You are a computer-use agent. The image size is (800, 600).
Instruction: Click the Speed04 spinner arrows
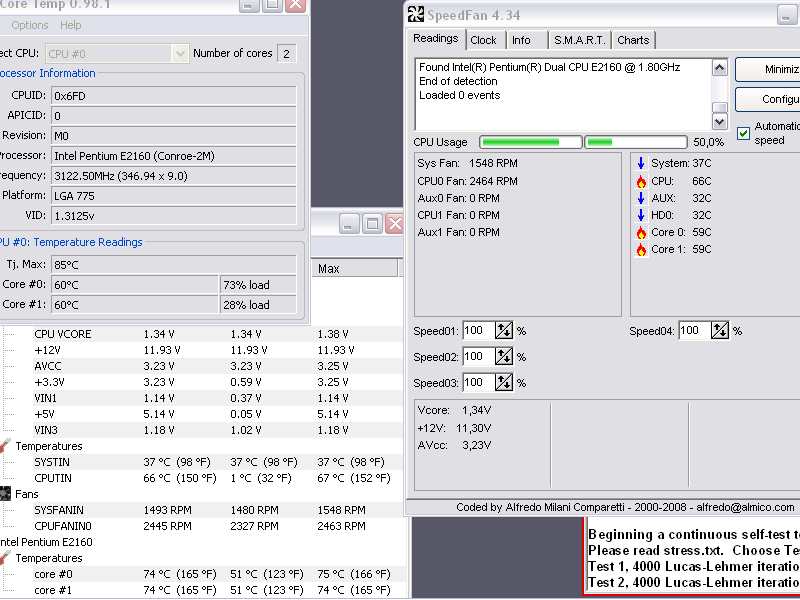720,331
